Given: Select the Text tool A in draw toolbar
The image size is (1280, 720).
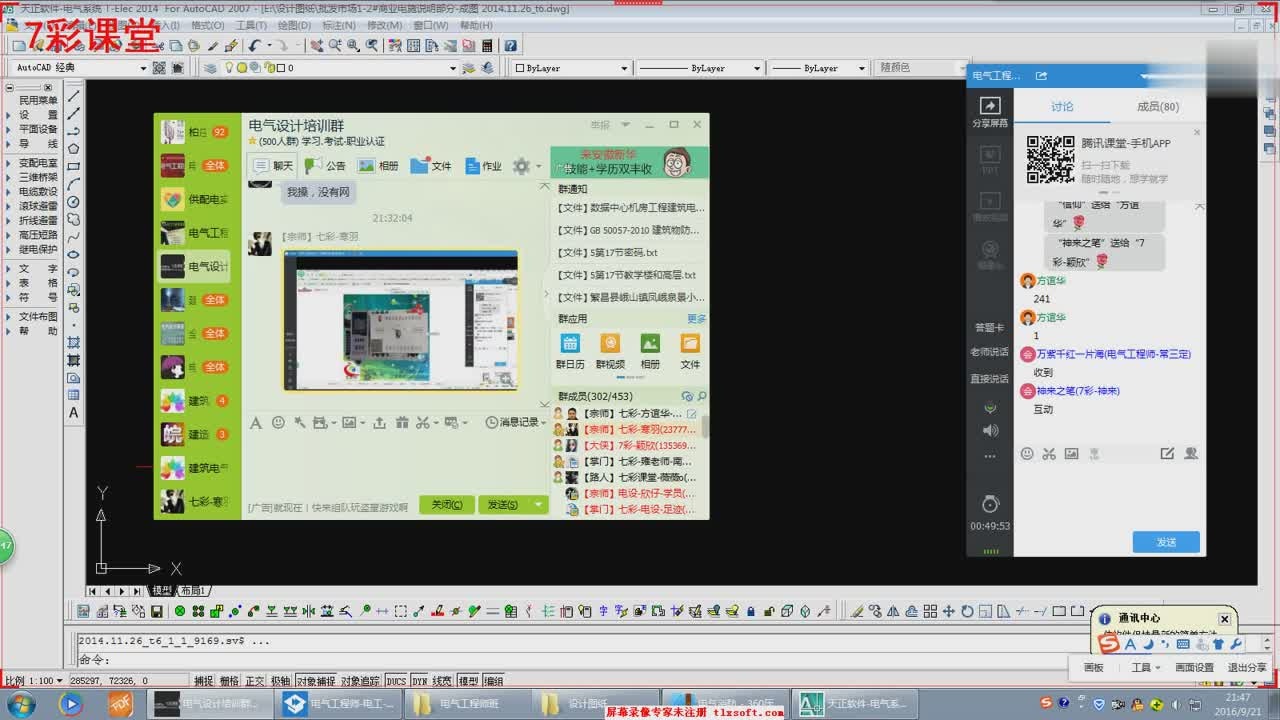Looking at the screenshot, I should coord(74,412).
